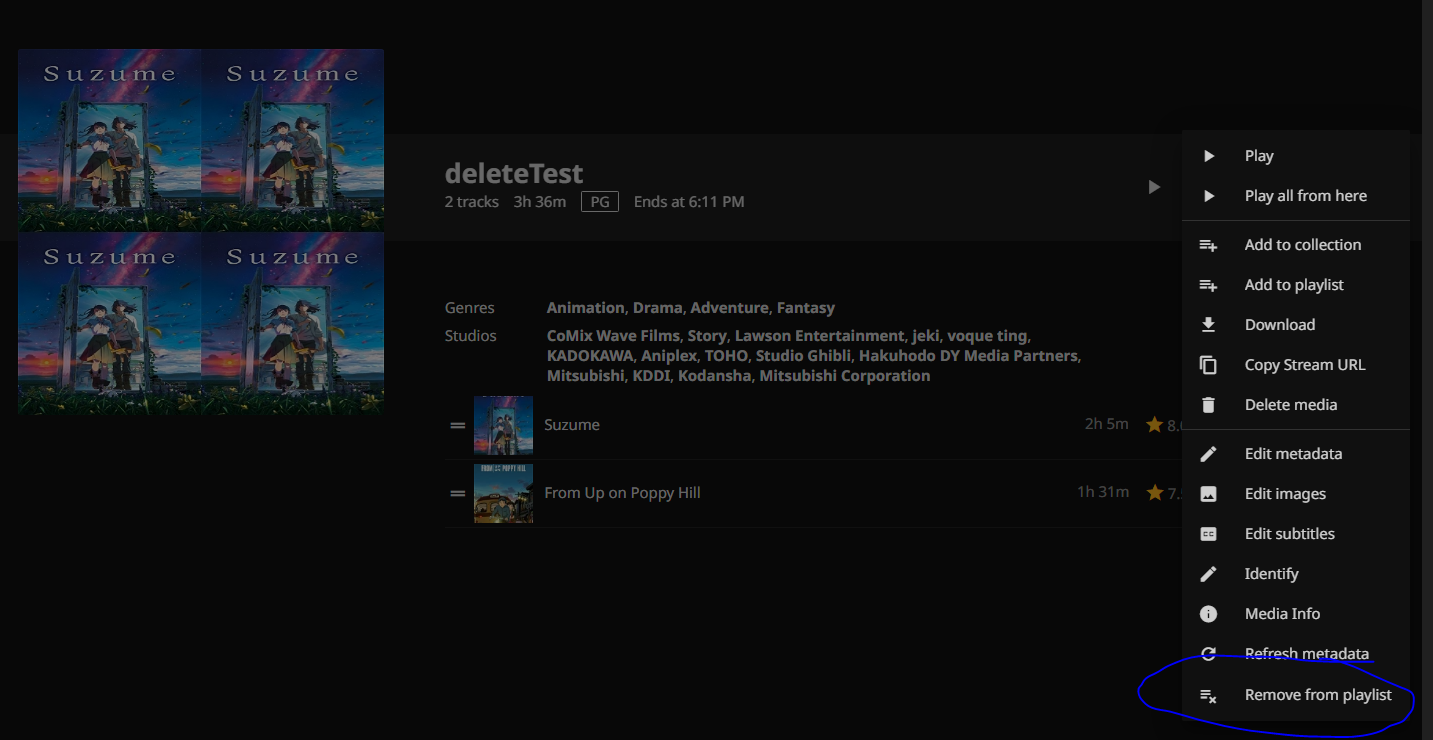This screenshot has width=1433, height=740.
Task: Click the Add to collection icon
Action: 1208,245
